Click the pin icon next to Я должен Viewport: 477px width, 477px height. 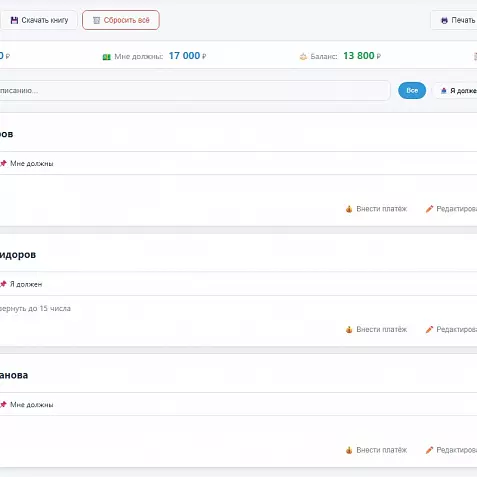(3, 284)
